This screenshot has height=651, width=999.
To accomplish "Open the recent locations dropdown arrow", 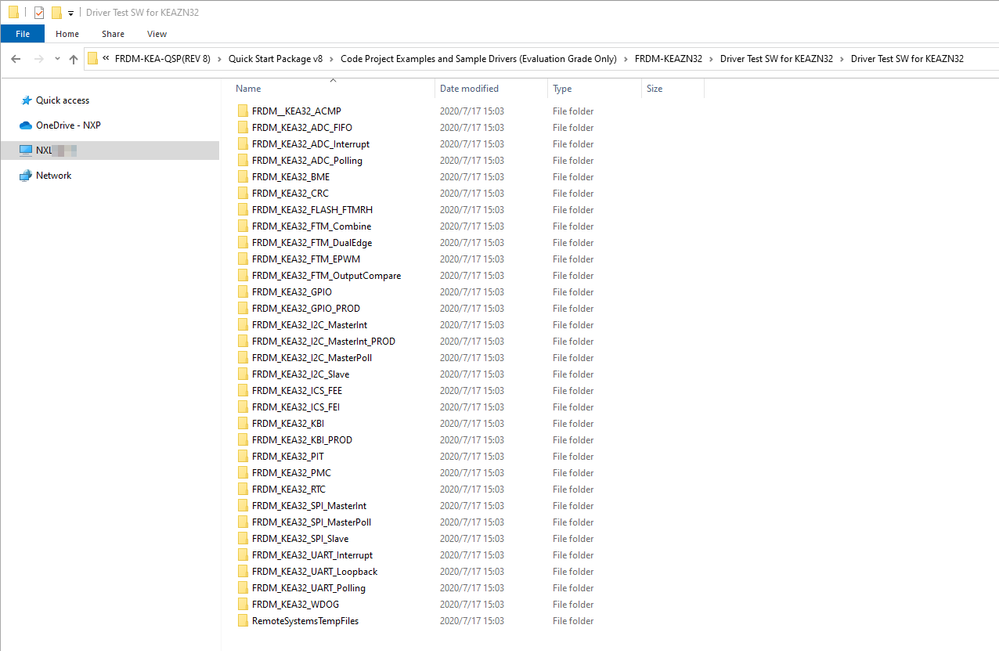I will 57,59.
